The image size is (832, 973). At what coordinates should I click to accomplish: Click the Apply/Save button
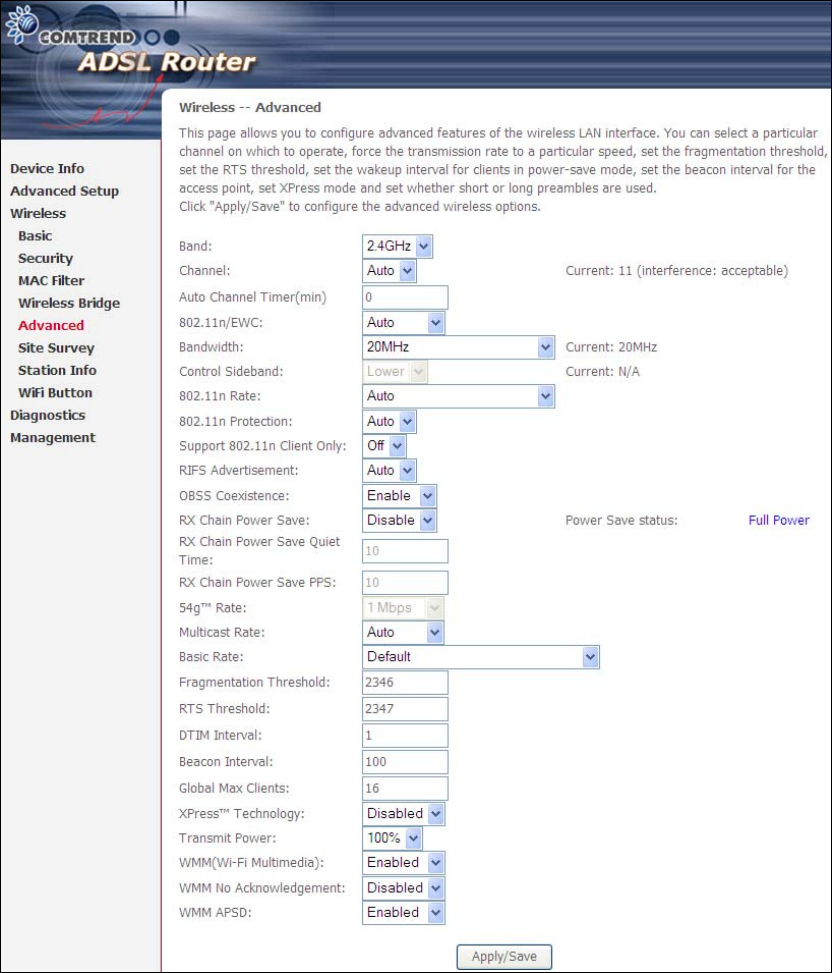pos(504,957)
